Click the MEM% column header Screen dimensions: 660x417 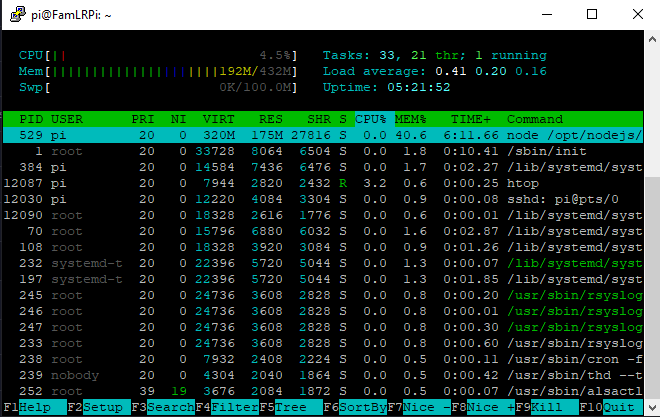coord(411,120)
